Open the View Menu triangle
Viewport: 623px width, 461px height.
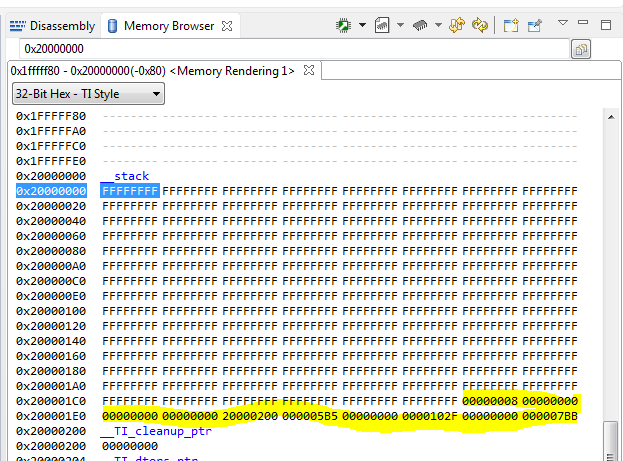pyautogui.click(x=563, y=23)
